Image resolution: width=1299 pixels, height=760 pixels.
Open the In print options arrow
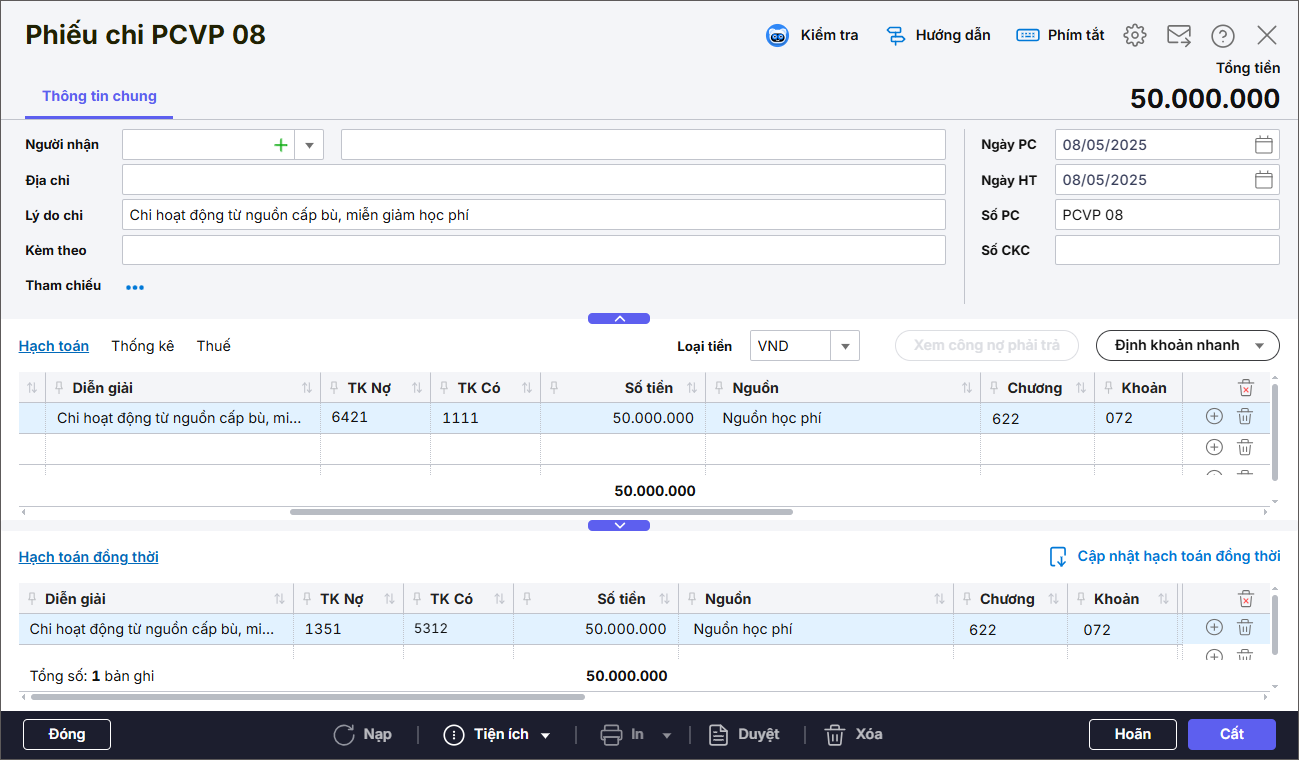click(x=667, y=736)
